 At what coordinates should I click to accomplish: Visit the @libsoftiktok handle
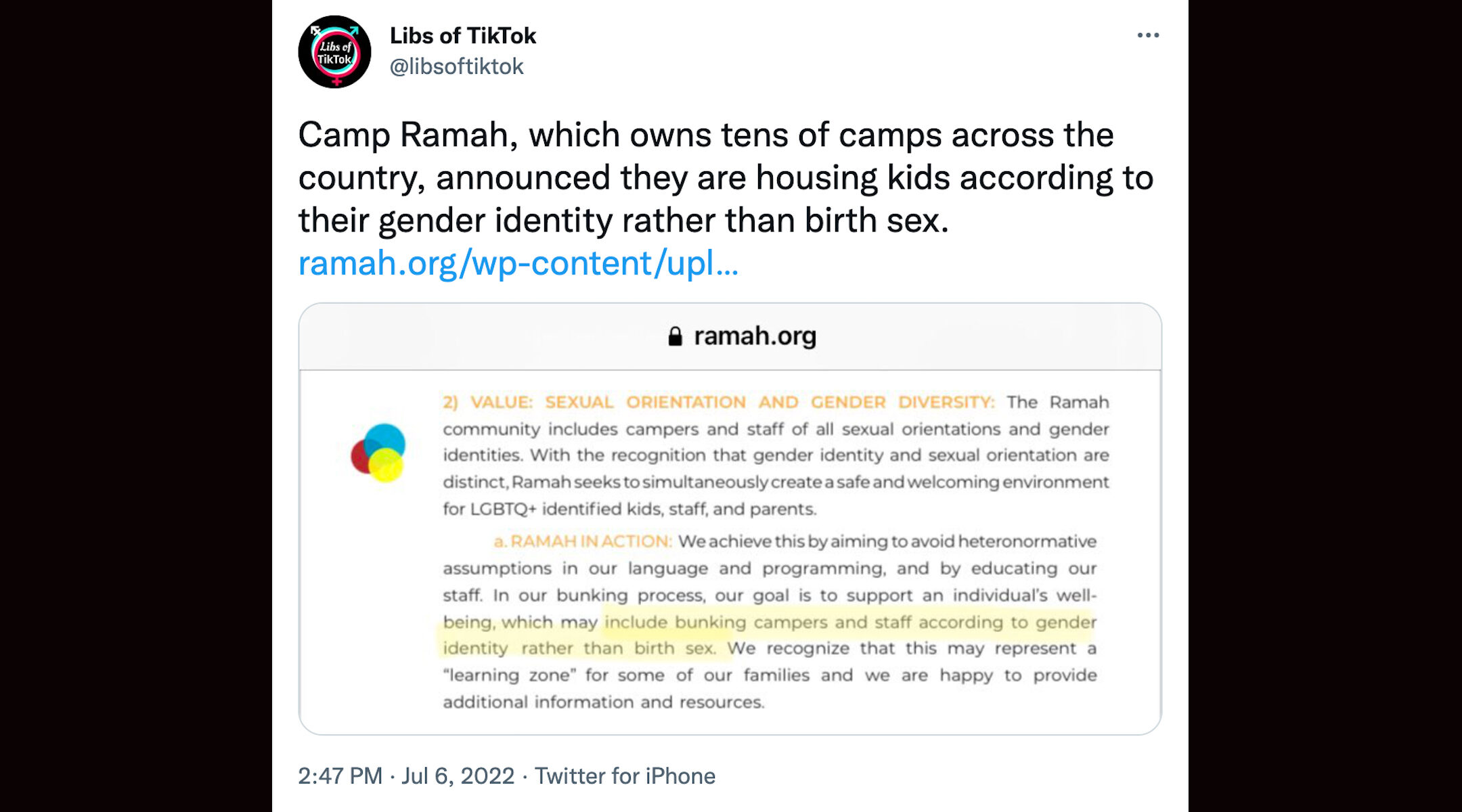[x=457, y=66]
